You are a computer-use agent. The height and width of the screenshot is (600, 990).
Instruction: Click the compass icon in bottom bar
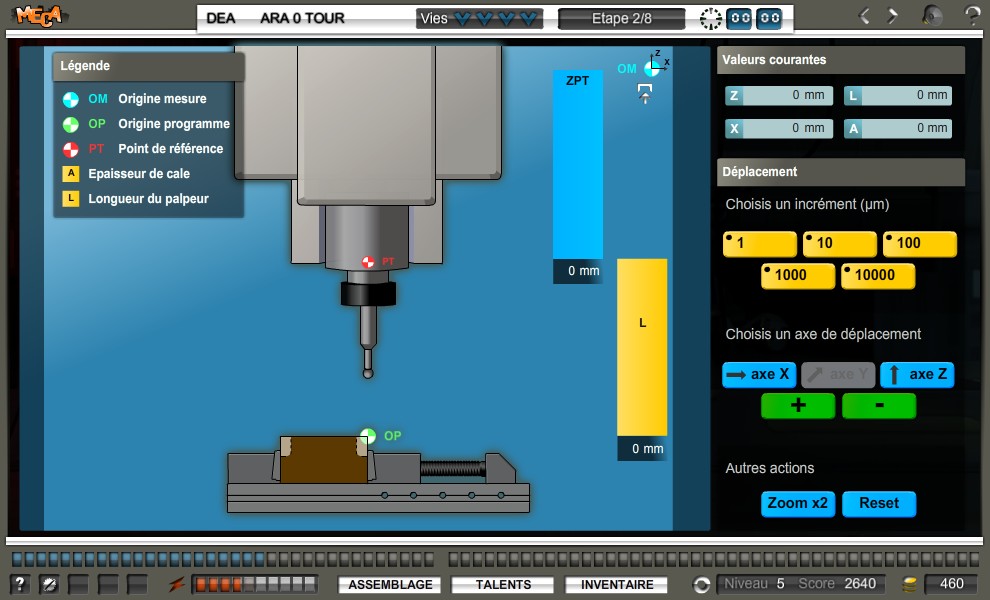point(47,584)
